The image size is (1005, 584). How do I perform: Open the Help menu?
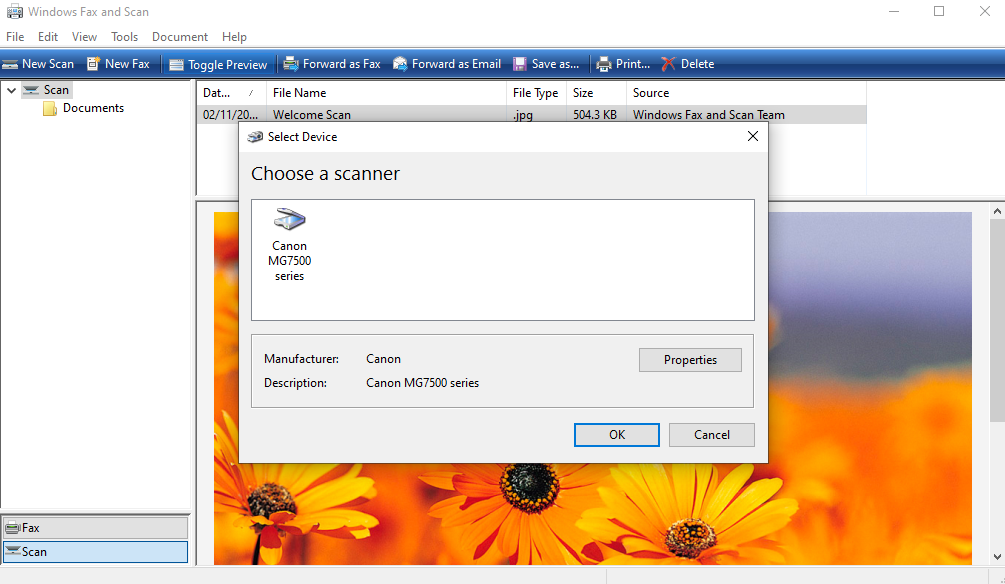tap(235, 37)
